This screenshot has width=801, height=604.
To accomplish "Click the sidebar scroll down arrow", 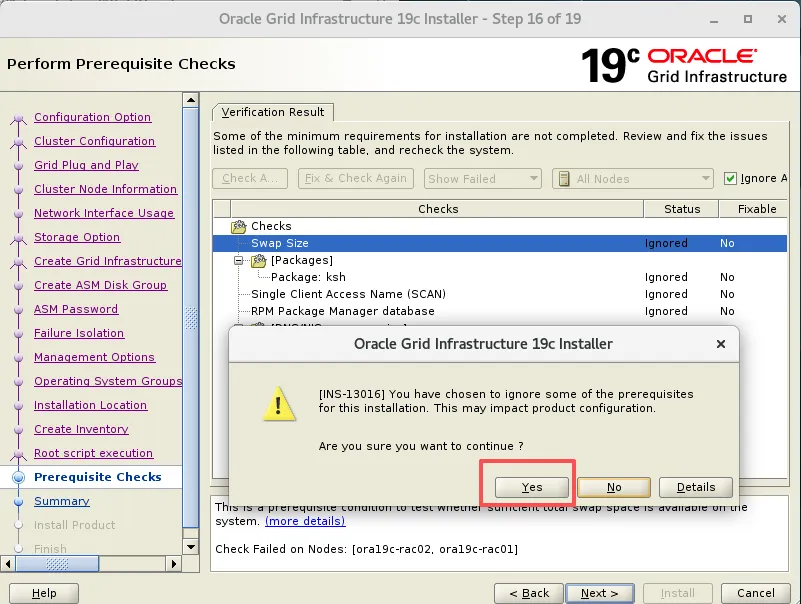I will (x=191, y=547).
